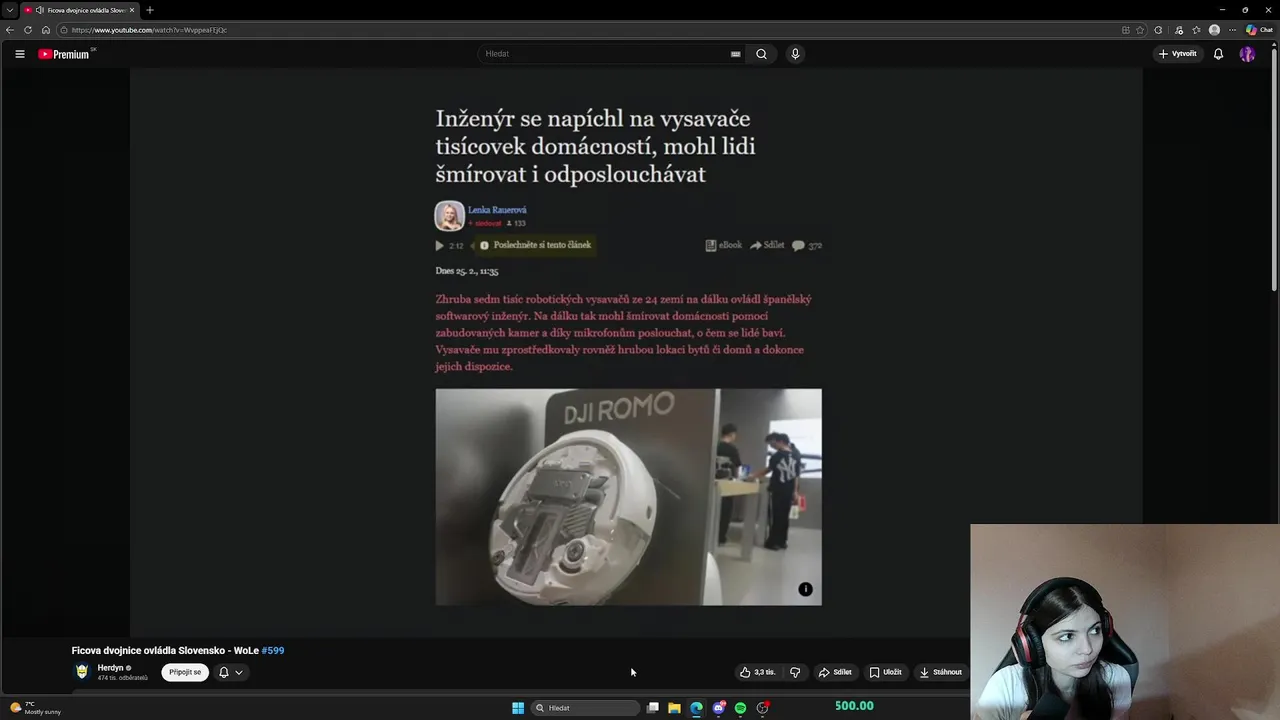Viewport: 1280px width, 720px height.
Task: Select the Ficova dvojnice ovládla Slovensko tab
Action: [79, 10]
